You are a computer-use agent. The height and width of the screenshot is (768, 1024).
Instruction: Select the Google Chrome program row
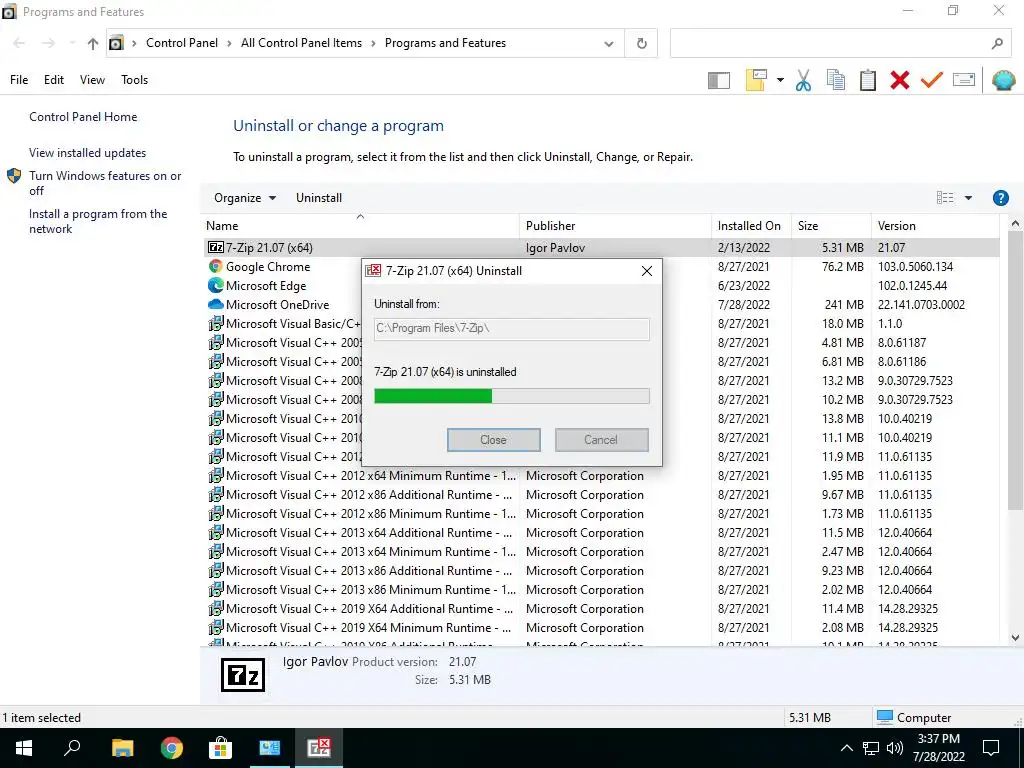[x=600, y=266]
